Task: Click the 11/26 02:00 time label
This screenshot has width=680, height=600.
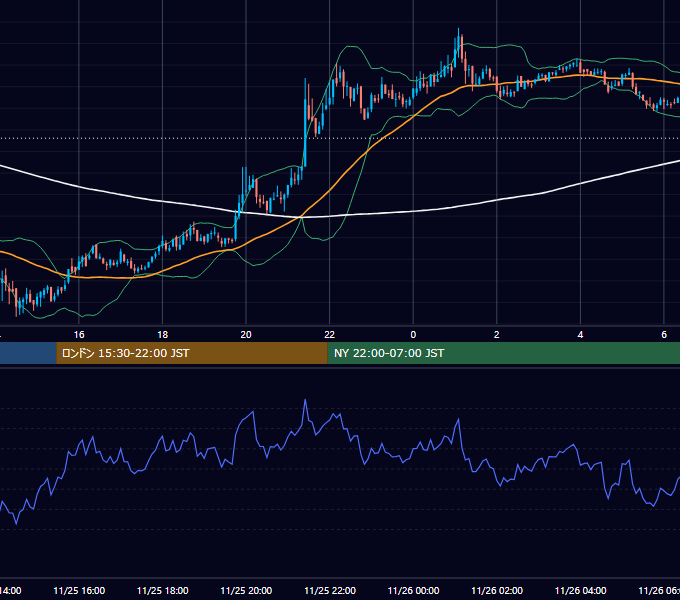Action: pyautogui.click(x=497, y=590)
